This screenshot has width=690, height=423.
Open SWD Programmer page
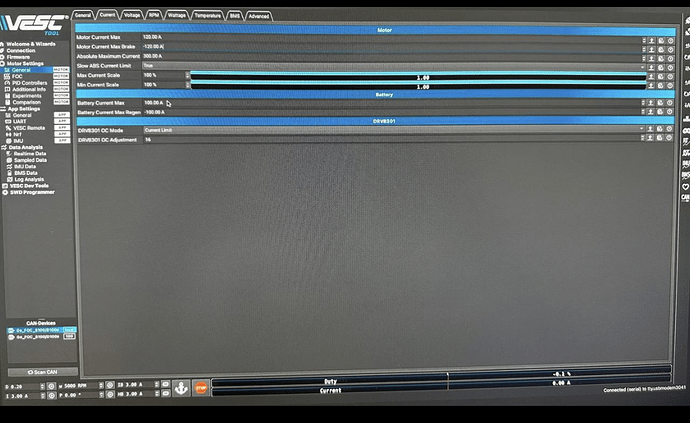pyautogui.click(x=32, y=192)
